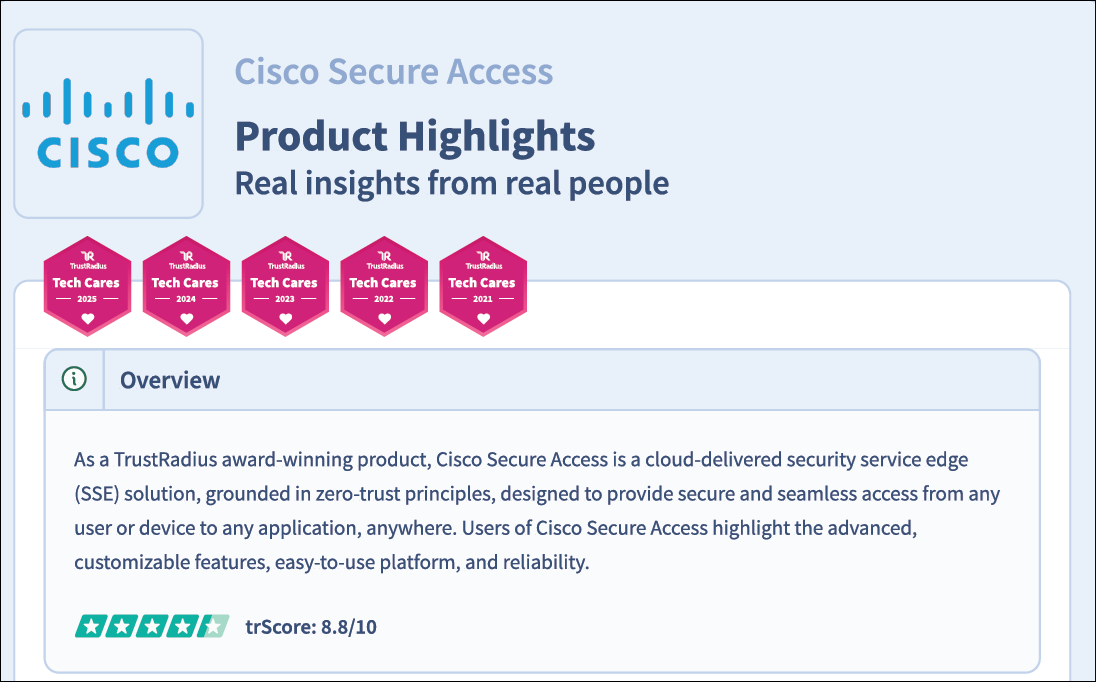1096x682 pixels.
Task: Select the Overview section header
Action: click(170, 380)
